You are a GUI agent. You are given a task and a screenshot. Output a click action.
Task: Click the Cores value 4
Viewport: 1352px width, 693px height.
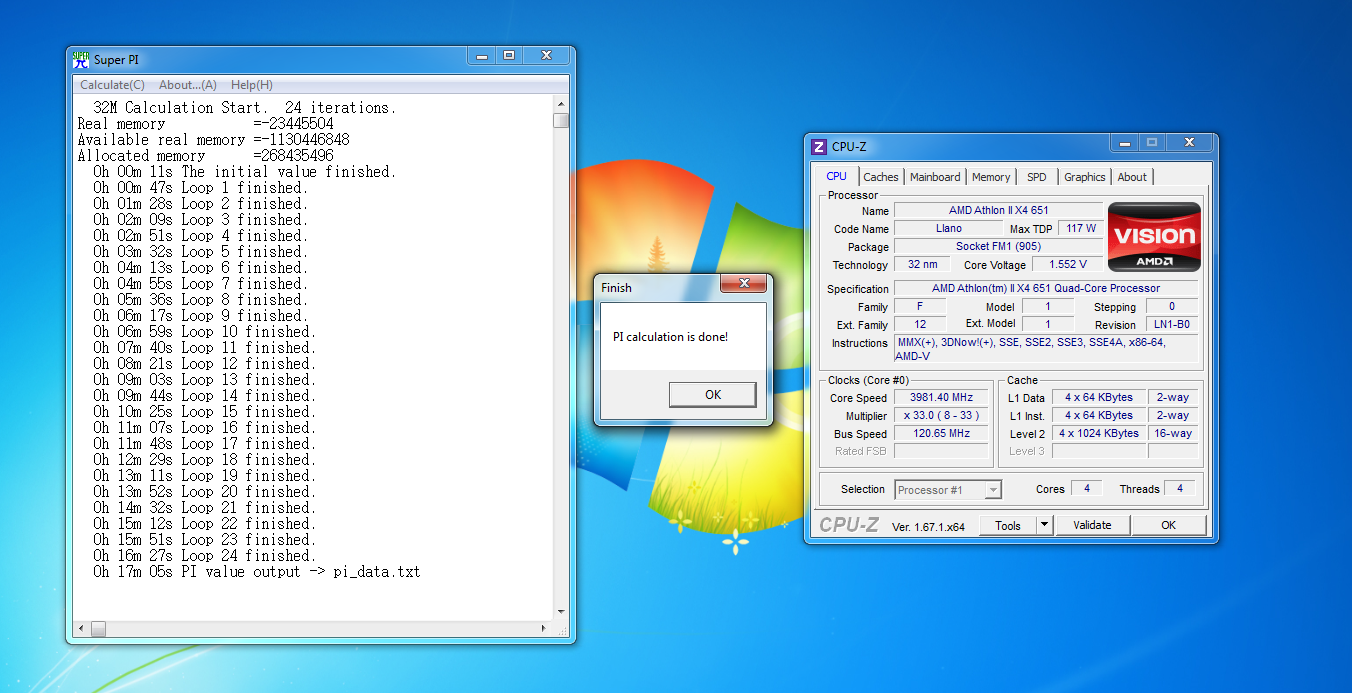[x=1086, y=489]
